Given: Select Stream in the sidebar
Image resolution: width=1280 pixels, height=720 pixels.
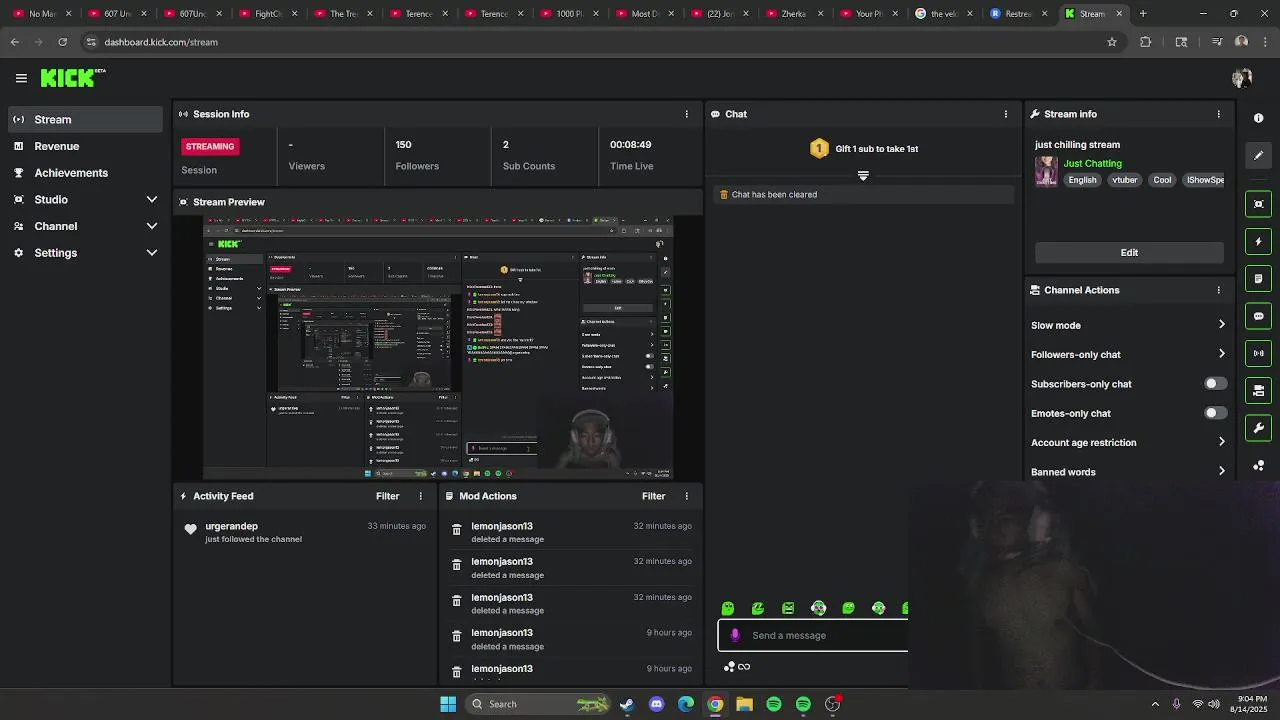Looking at the screenshot, I should point(85,119).
